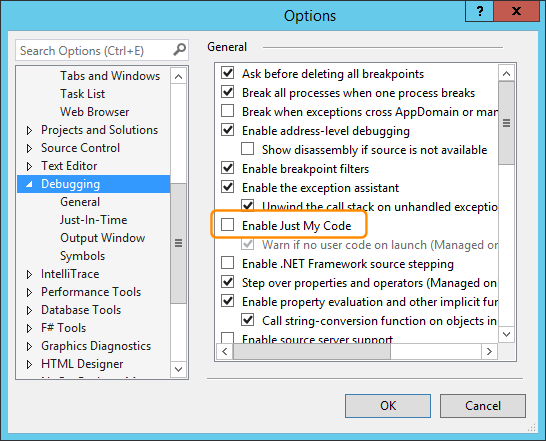
Task: Click the options list scroll up arrow
Action: point(507,74)
